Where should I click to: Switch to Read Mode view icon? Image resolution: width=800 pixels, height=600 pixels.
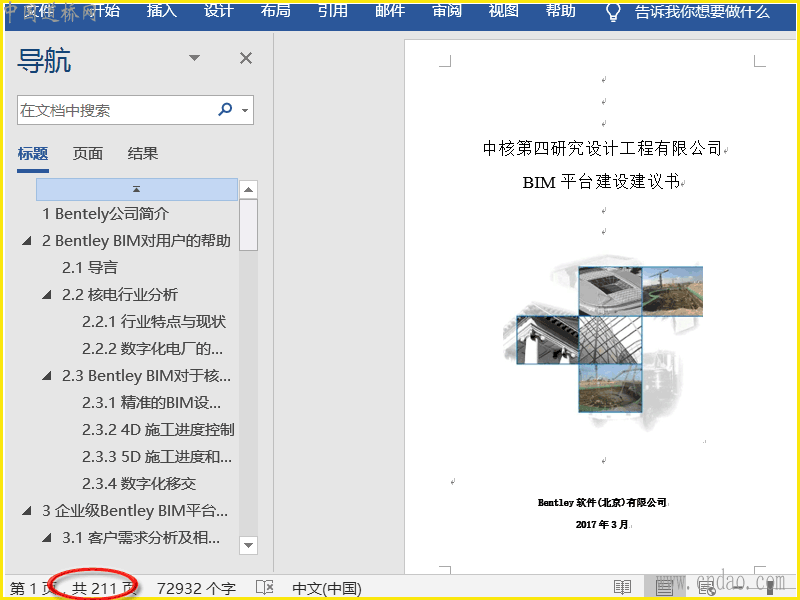(622, 587)
